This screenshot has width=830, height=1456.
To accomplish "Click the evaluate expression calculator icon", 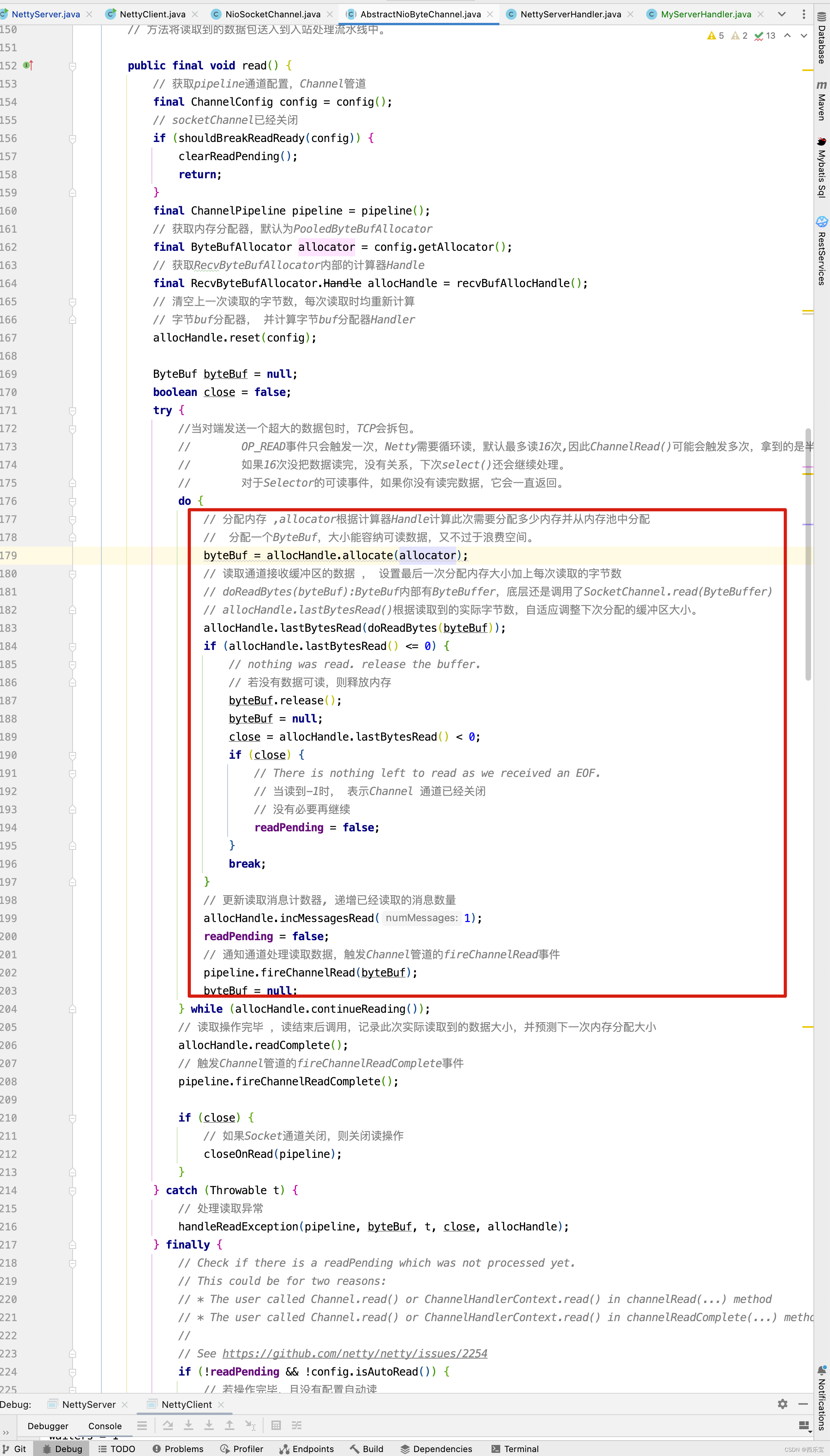I will pos(276,1425).
